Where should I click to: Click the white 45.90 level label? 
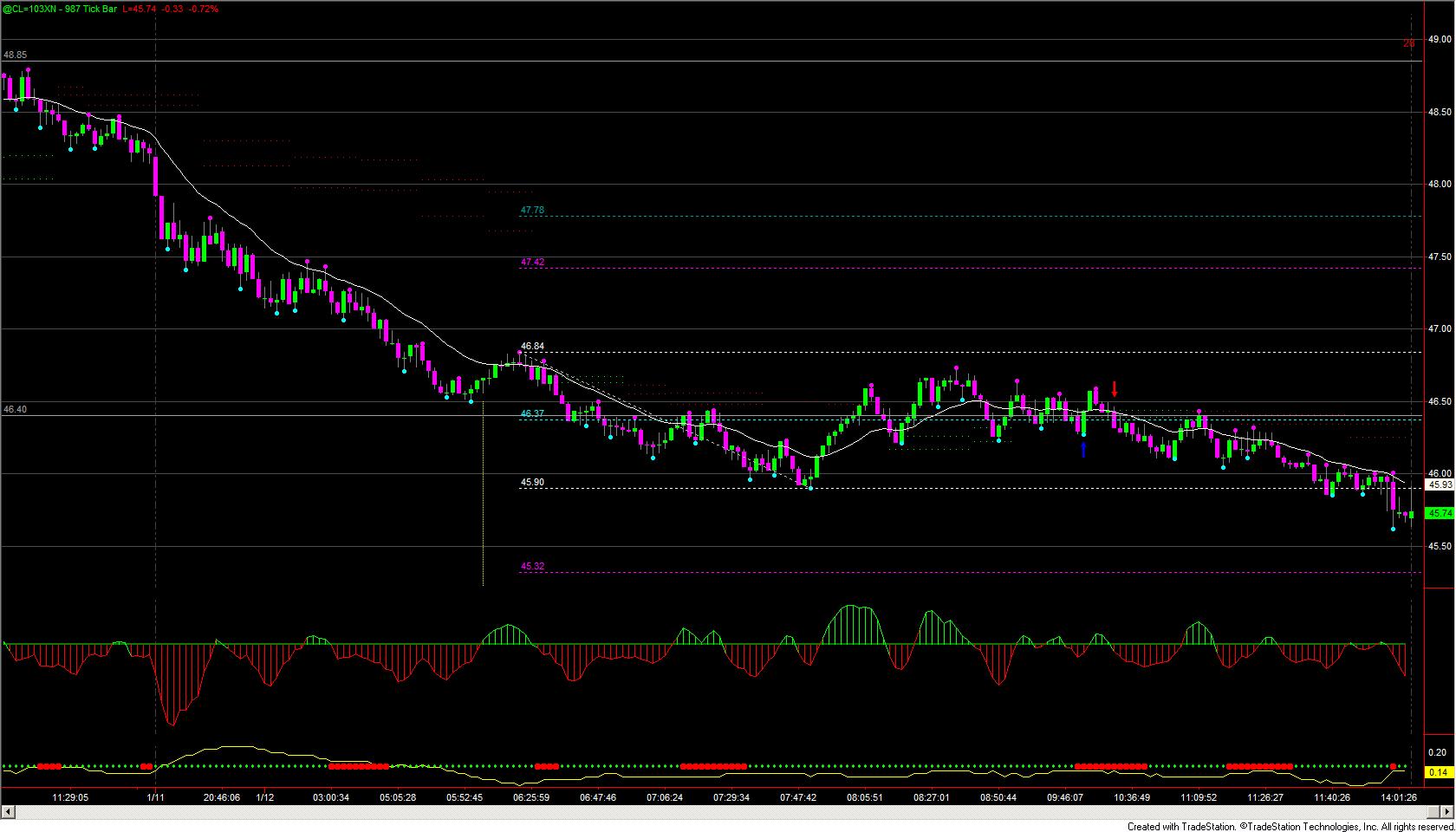point(532,482)
